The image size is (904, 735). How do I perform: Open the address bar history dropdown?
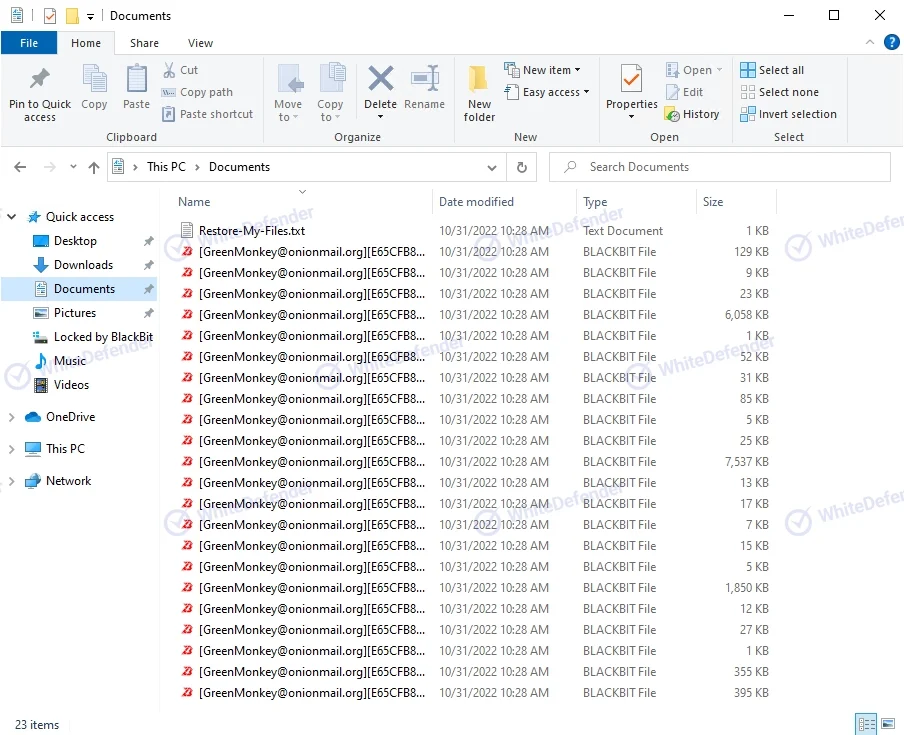pos(491,168)
